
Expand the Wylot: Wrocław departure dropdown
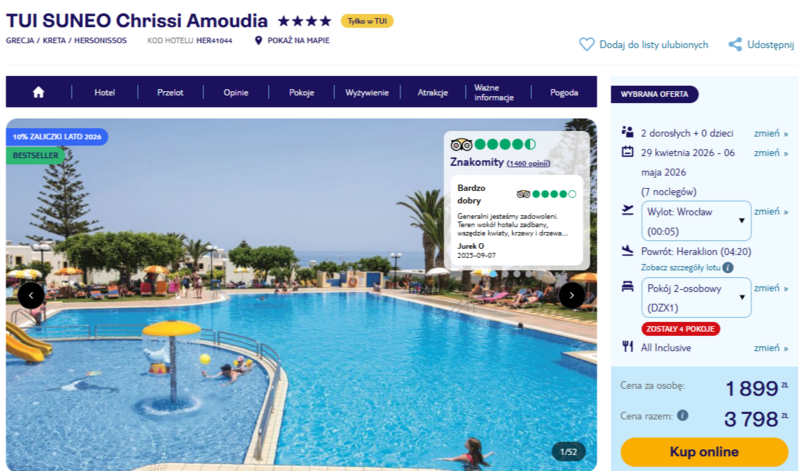696,221
